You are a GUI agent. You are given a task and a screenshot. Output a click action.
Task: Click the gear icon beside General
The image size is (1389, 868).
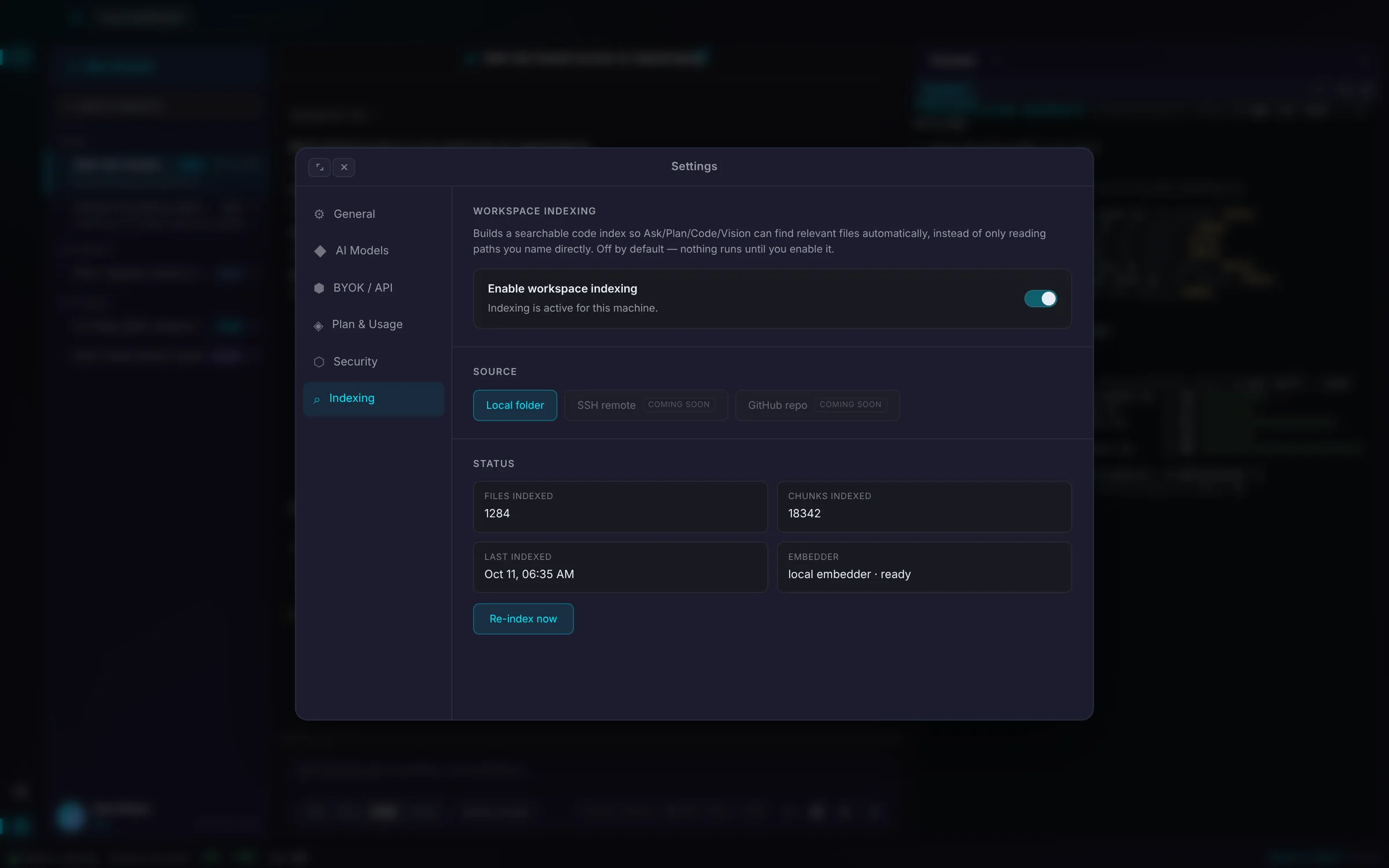[x=319, y=214]
